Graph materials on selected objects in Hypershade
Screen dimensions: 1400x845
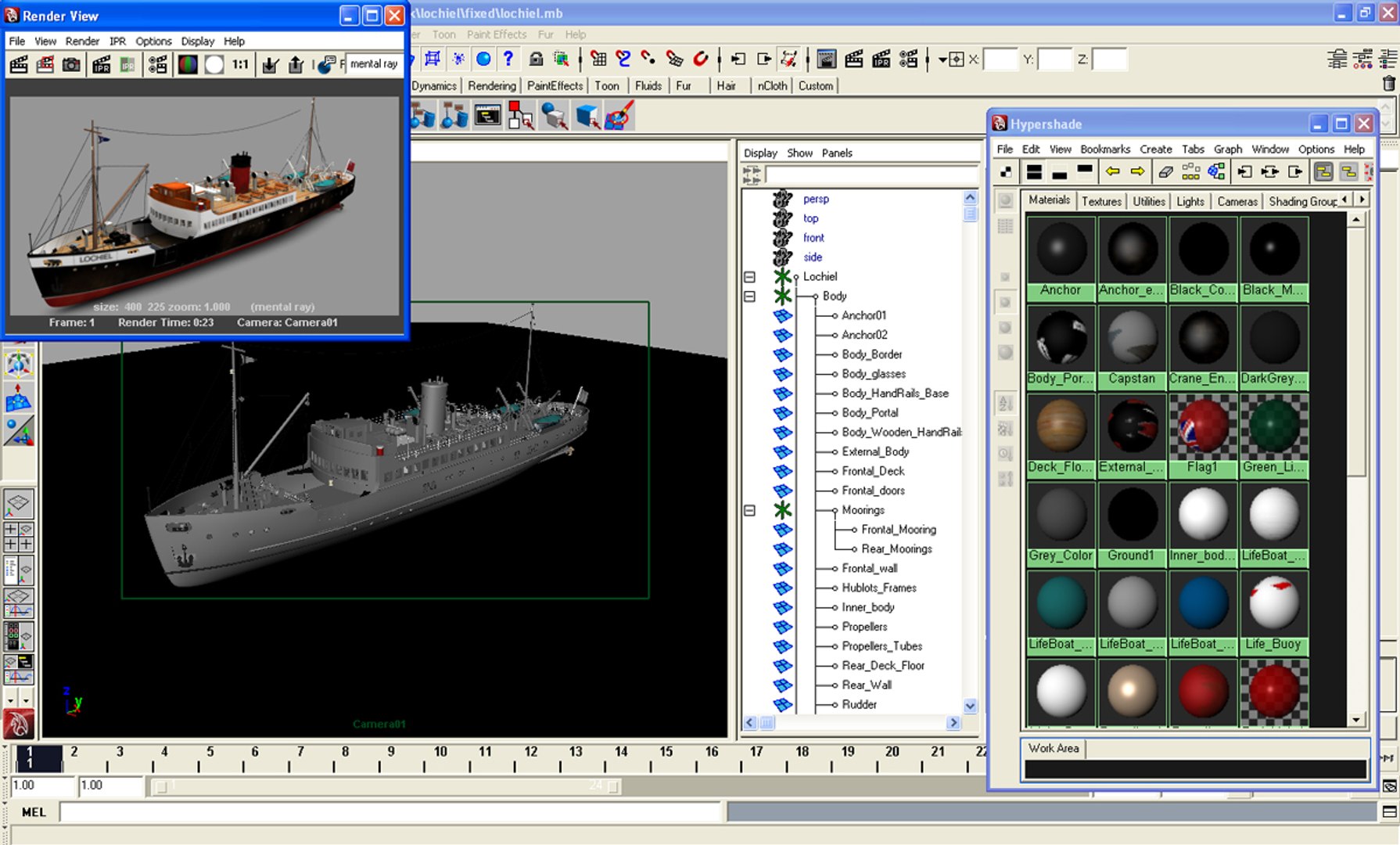[1217, 171]
